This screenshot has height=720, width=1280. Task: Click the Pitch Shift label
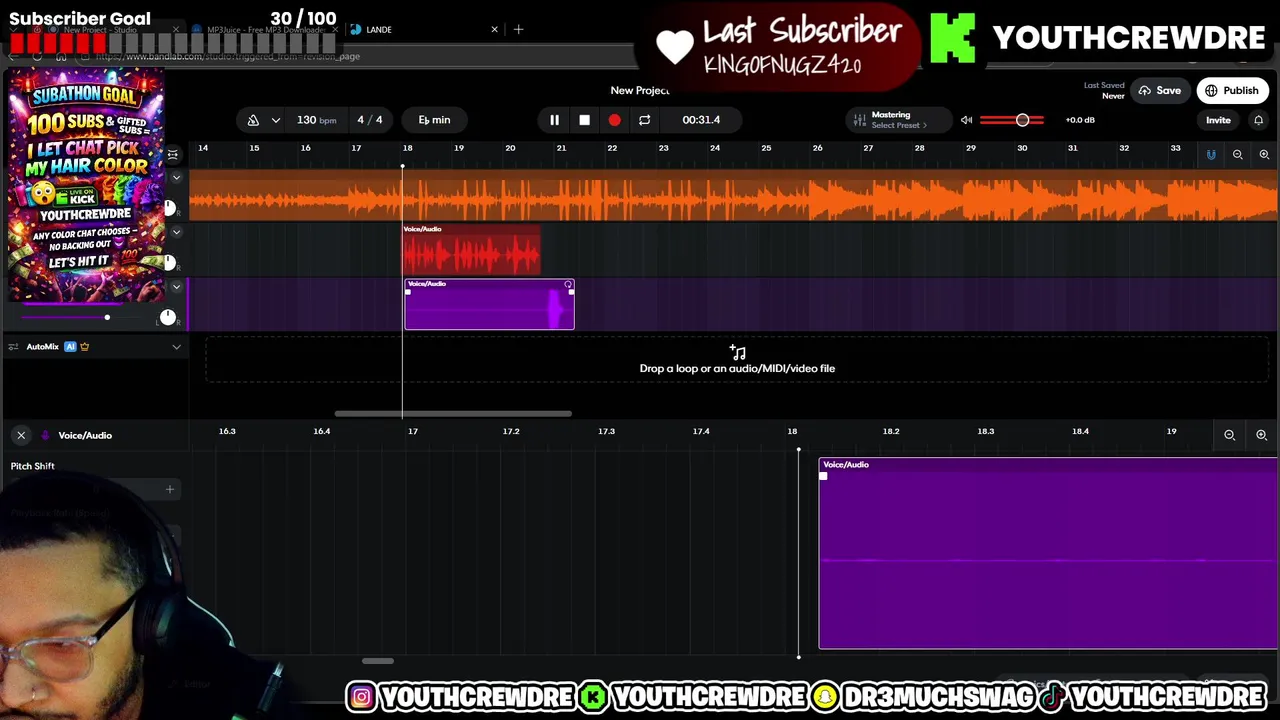tap(33, 466)
